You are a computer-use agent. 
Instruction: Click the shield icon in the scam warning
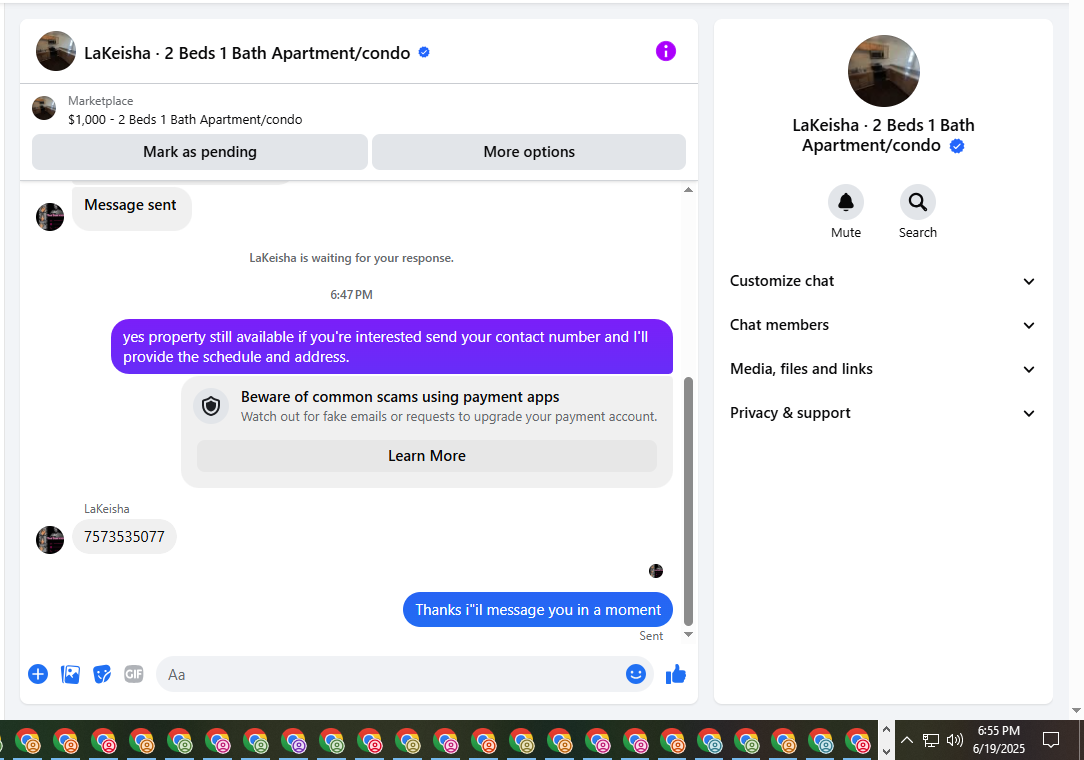[x=211, y=406]
